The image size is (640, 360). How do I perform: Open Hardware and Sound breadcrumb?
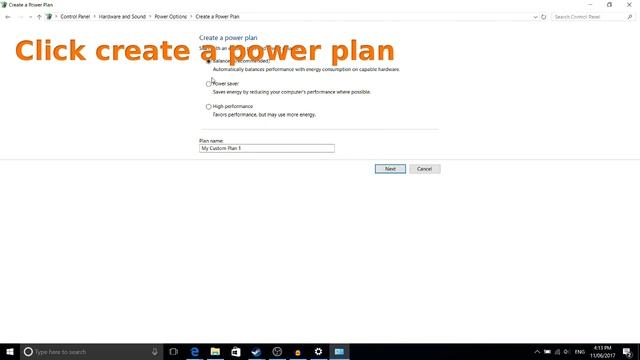click(x=122, y=17)
